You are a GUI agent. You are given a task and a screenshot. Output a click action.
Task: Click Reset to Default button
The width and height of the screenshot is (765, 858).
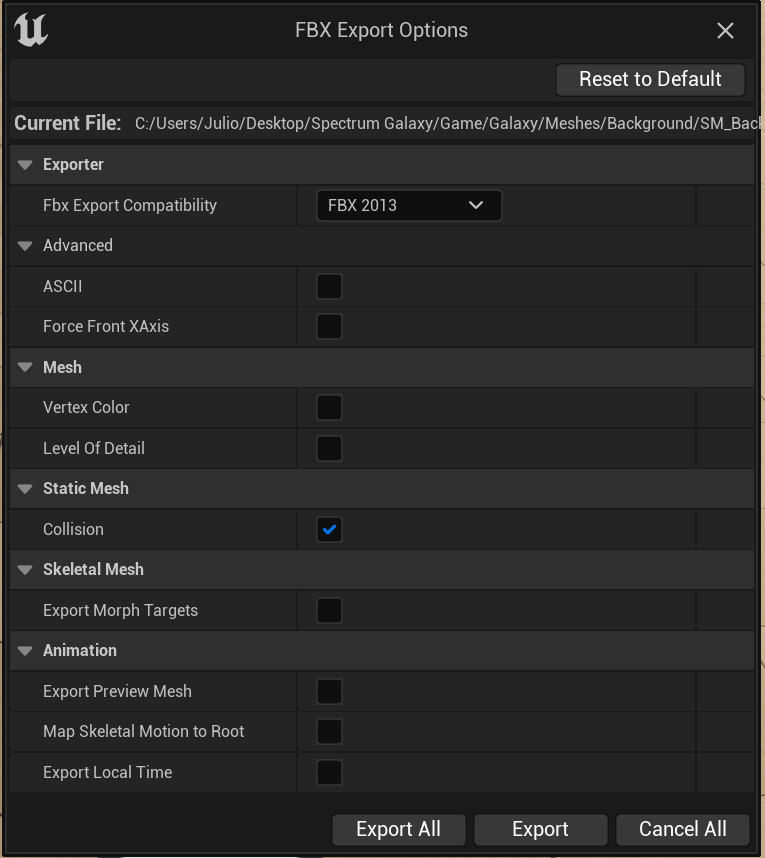650,79
